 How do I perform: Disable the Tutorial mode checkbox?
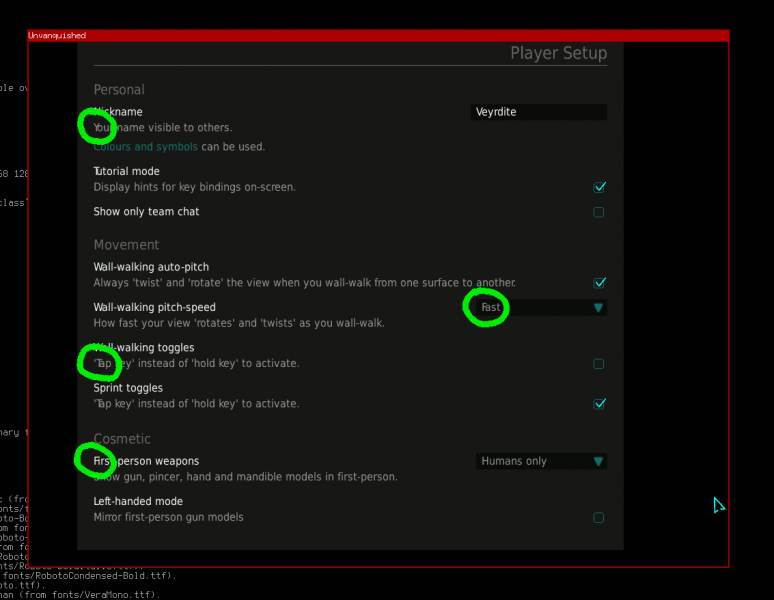click(x=599, y=187)
